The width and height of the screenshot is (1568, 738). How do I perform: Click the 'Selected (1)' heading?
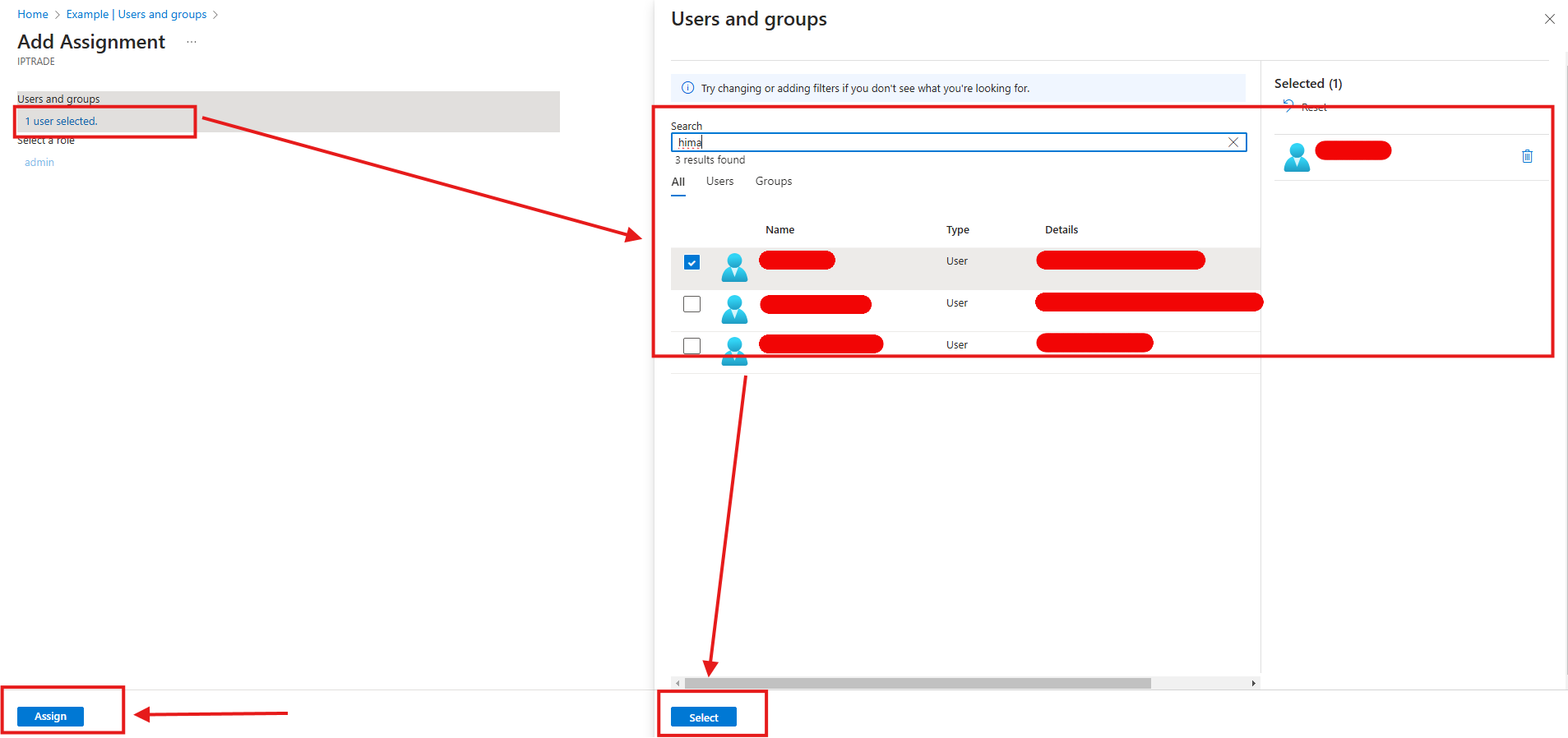(1308, 84)
